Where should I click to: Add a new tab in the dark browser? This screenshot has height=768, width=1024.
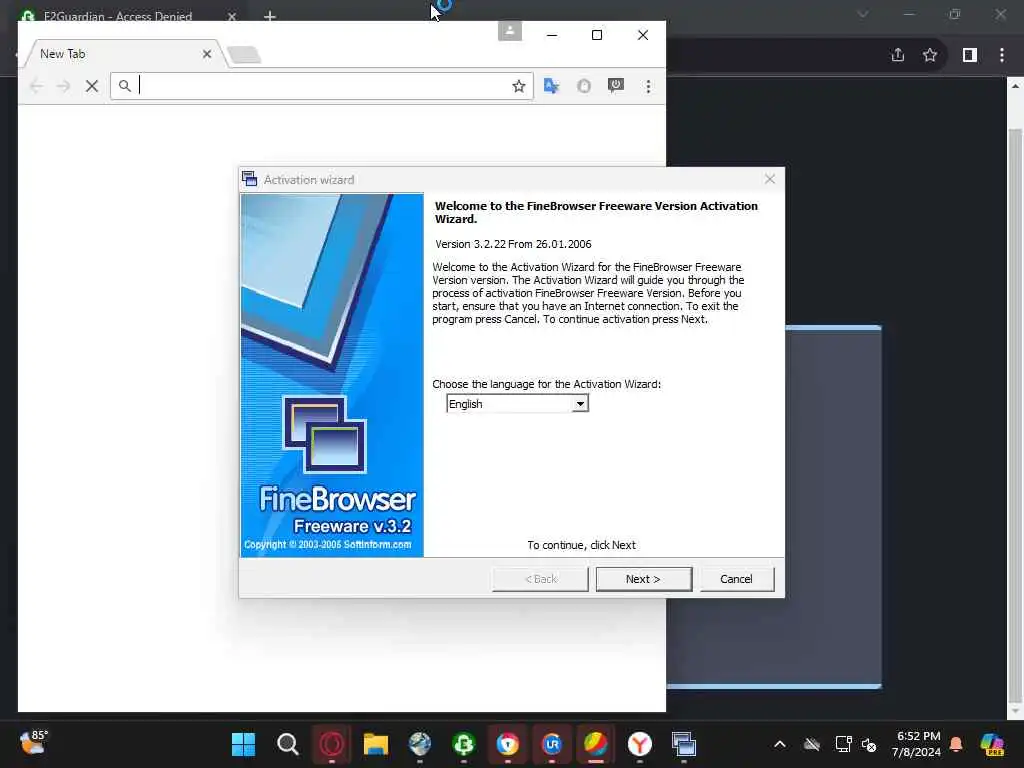pyautogui.click(x=270, y=16)
